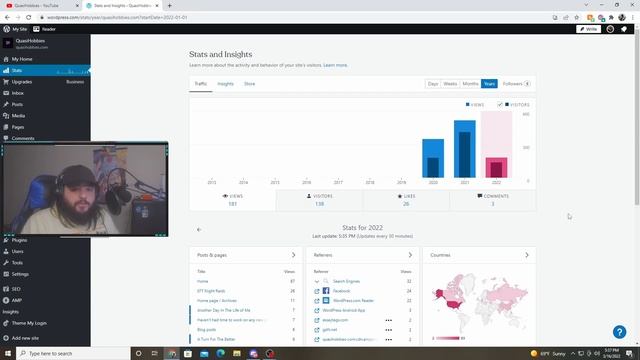Switch to the QuasiHobbies YouTube browser tab
This screenshot has height=360, width=640.
41,6
